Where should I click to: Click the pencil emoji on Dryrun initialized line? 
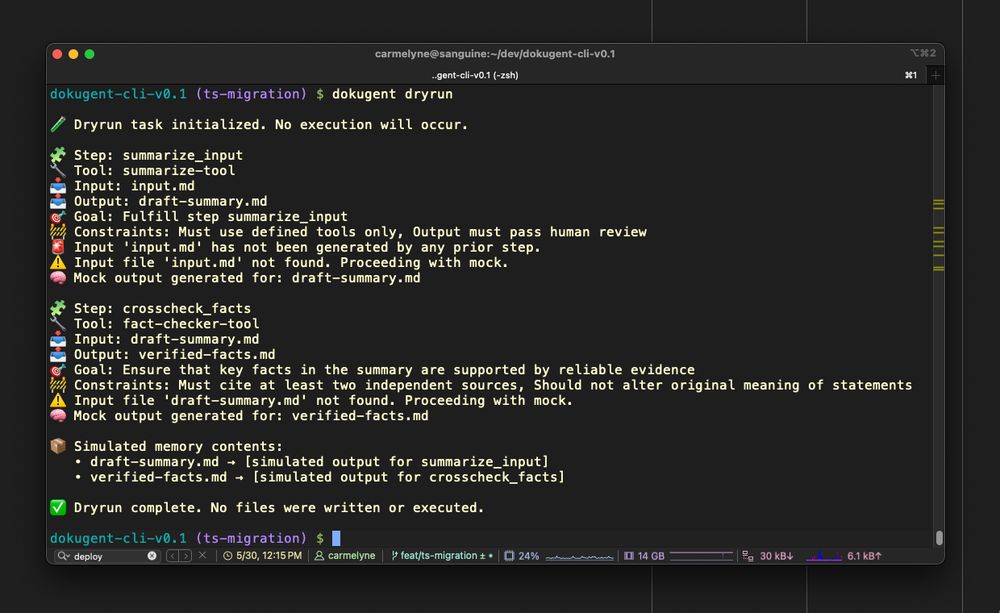[58, 124]
